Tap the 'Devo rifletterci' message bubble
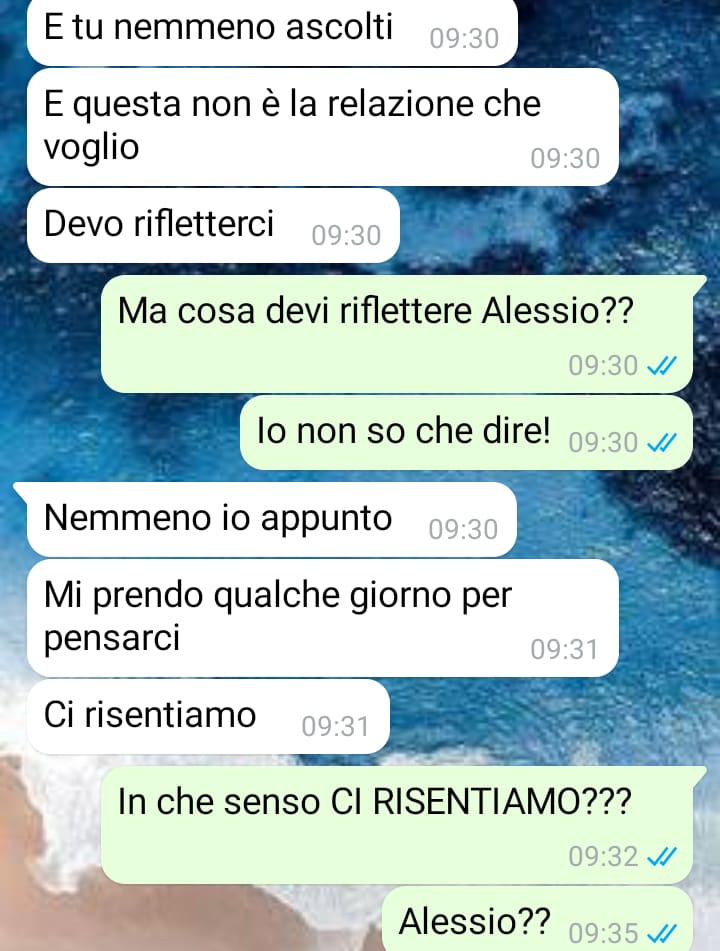 (213, 226)
